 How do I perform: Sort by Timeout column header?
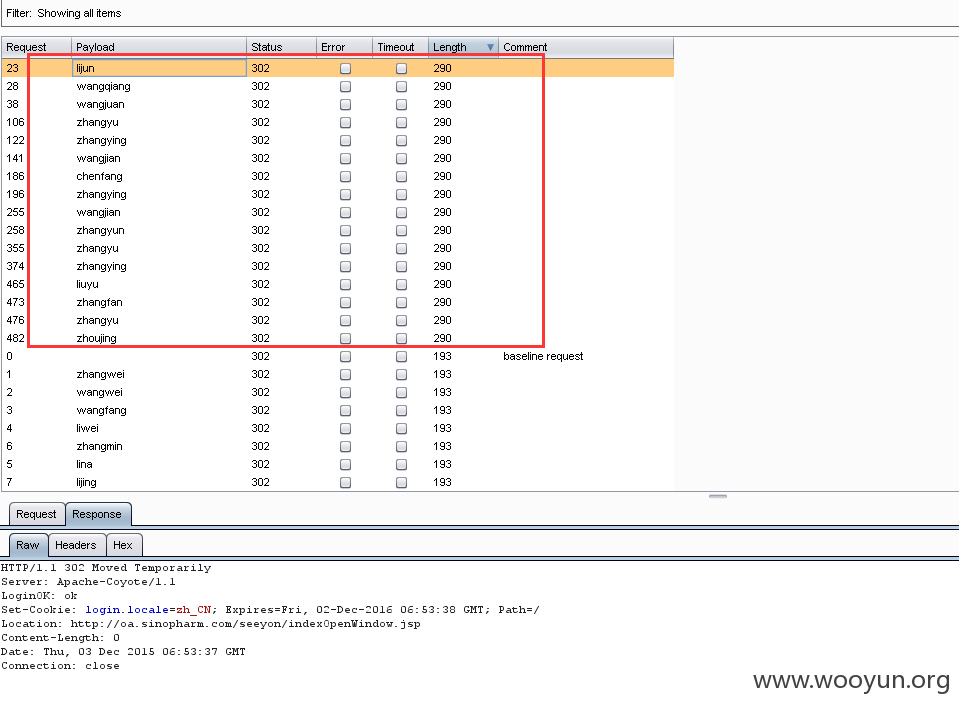coord(401,47)
